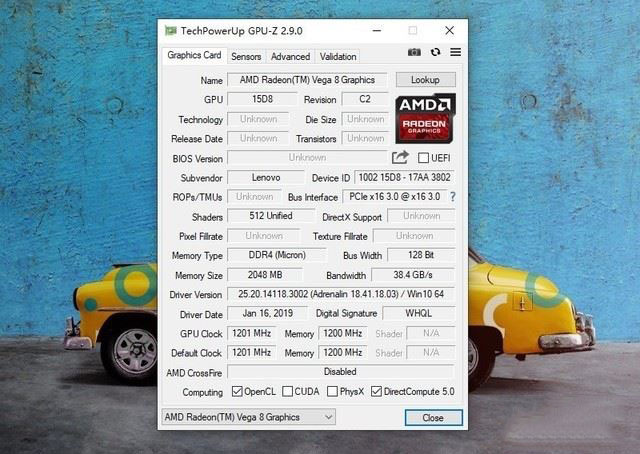
Task: Click the Transistors Unknown field
Action: (365, 138)
